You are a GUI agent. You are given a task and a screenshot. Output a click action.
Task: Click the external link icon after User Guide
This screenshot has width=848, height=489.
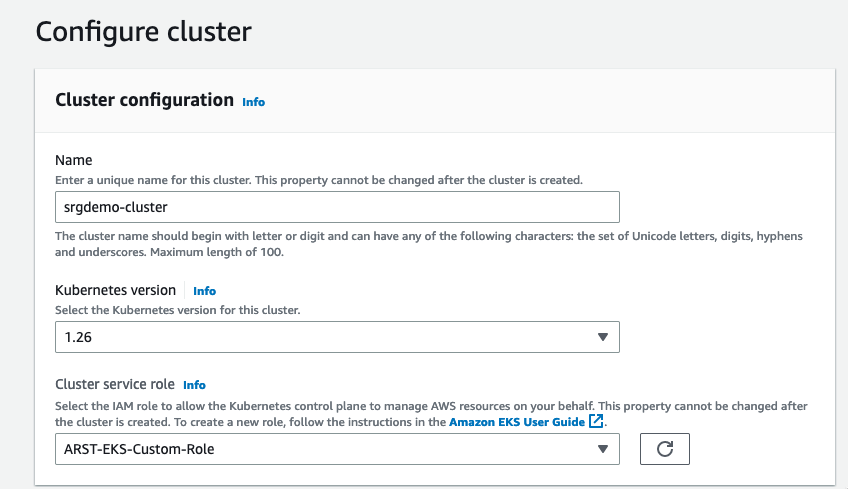(596, 422)
